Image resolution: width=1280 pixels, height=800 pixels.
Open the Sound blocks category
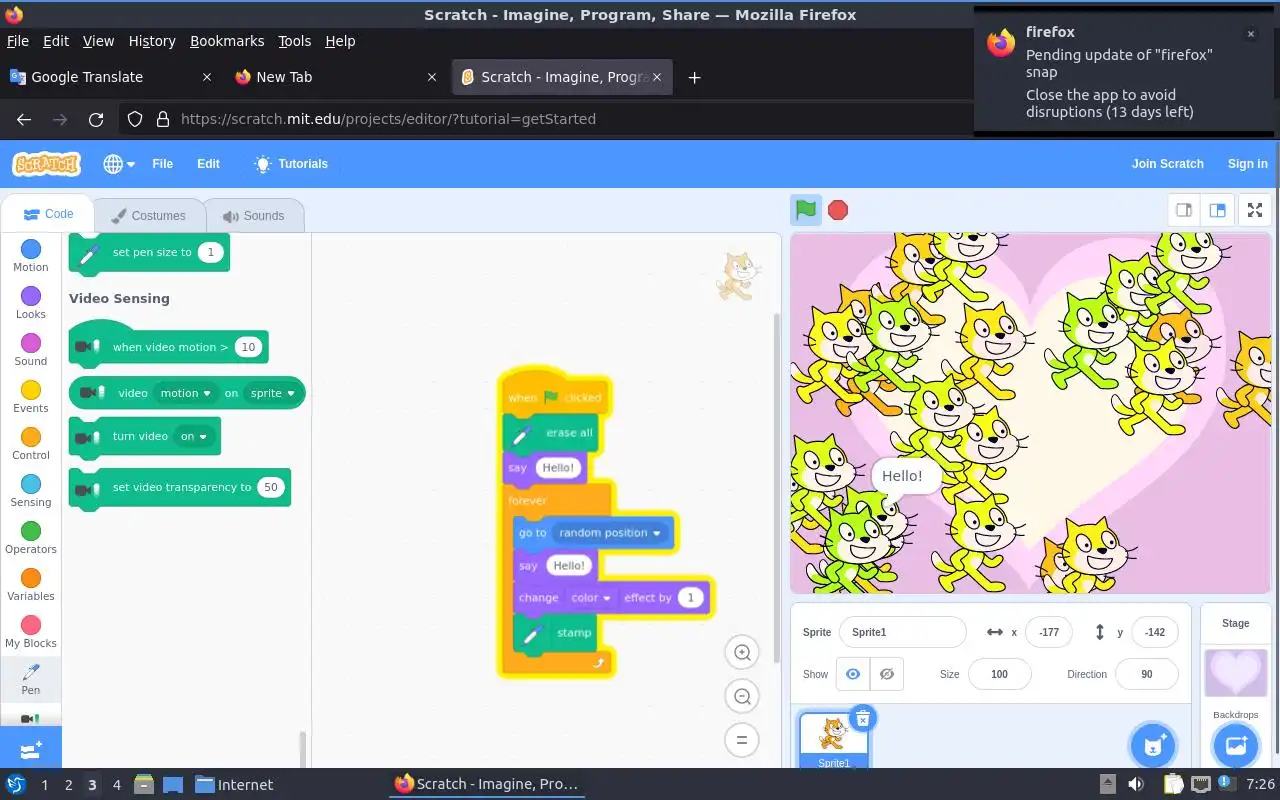(x=30, y=350)
